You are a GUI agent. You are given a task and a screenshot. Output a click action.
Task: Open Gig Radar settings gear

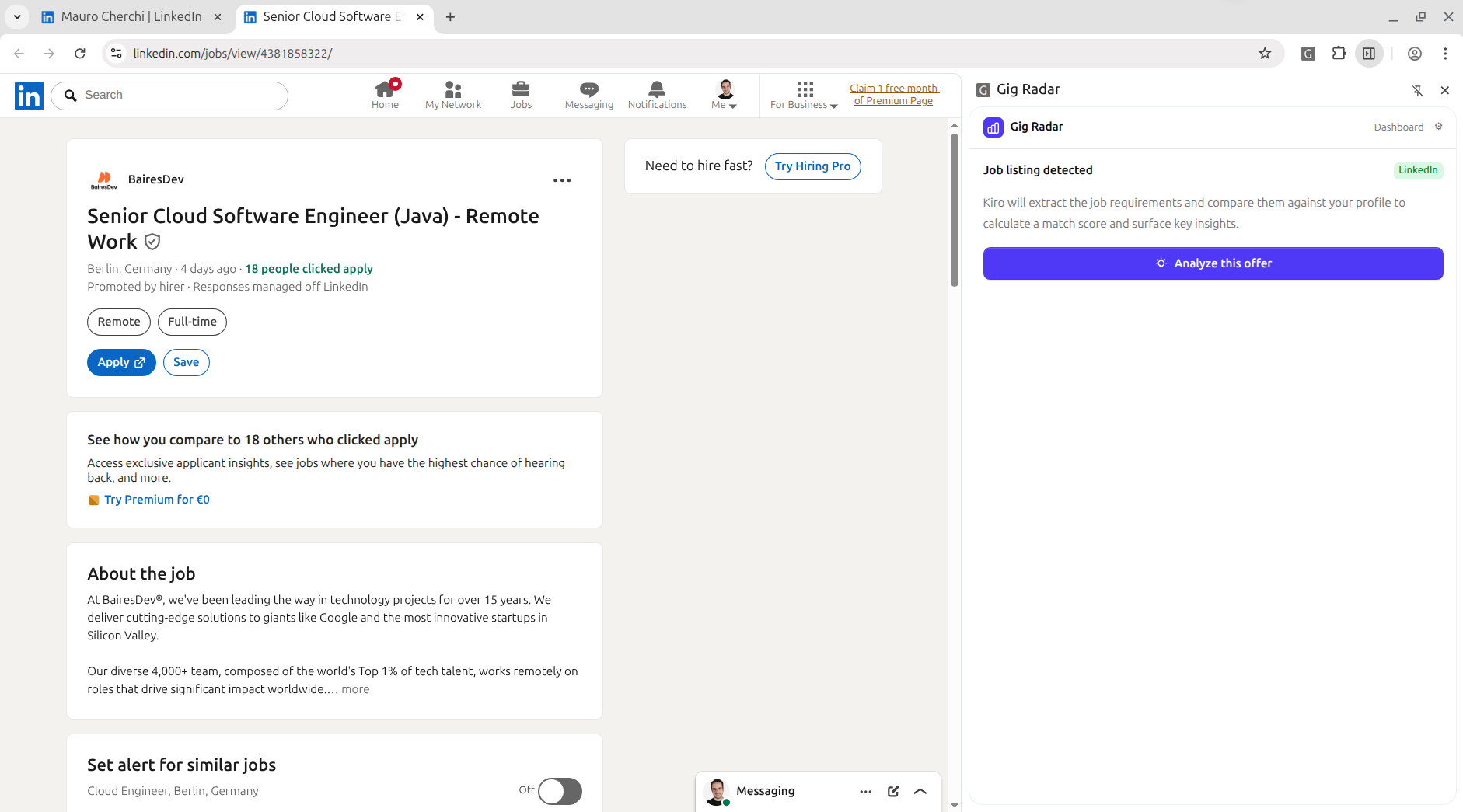pos(1438,127)
